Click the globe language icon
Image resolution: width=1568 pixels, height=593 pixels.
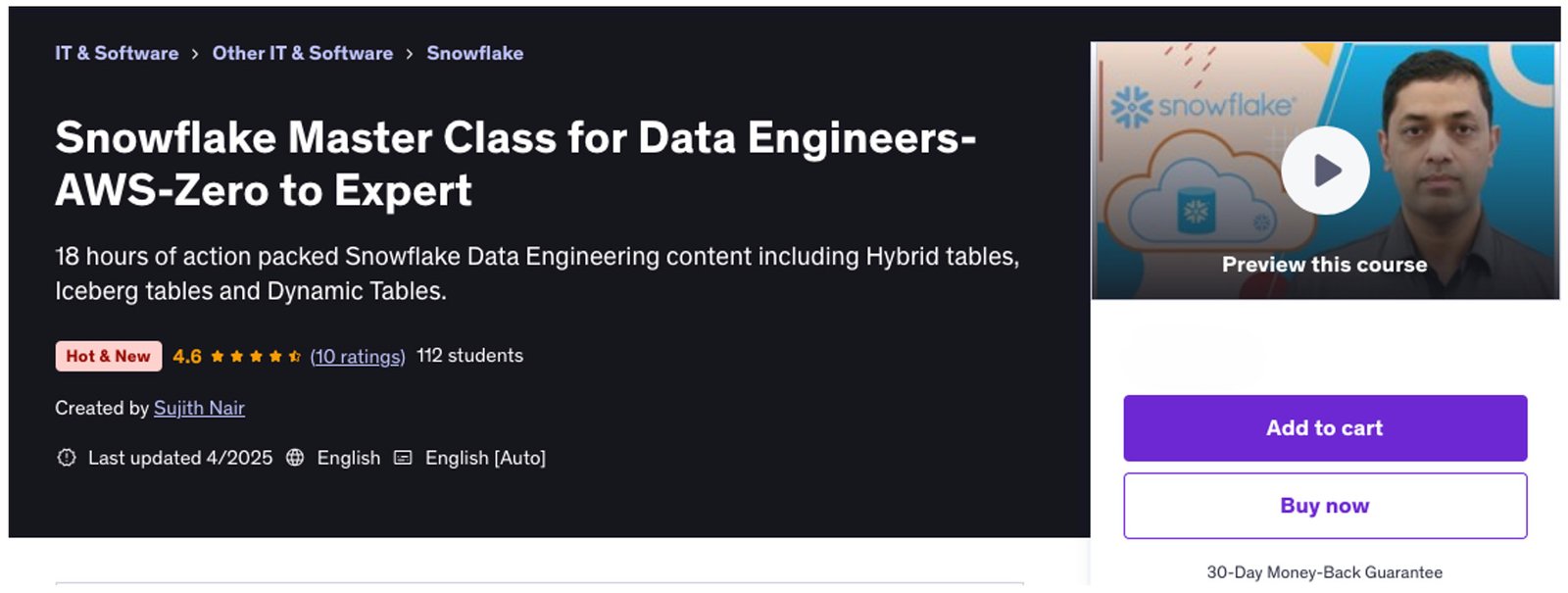pyautogui.click(x=295, y=458)
